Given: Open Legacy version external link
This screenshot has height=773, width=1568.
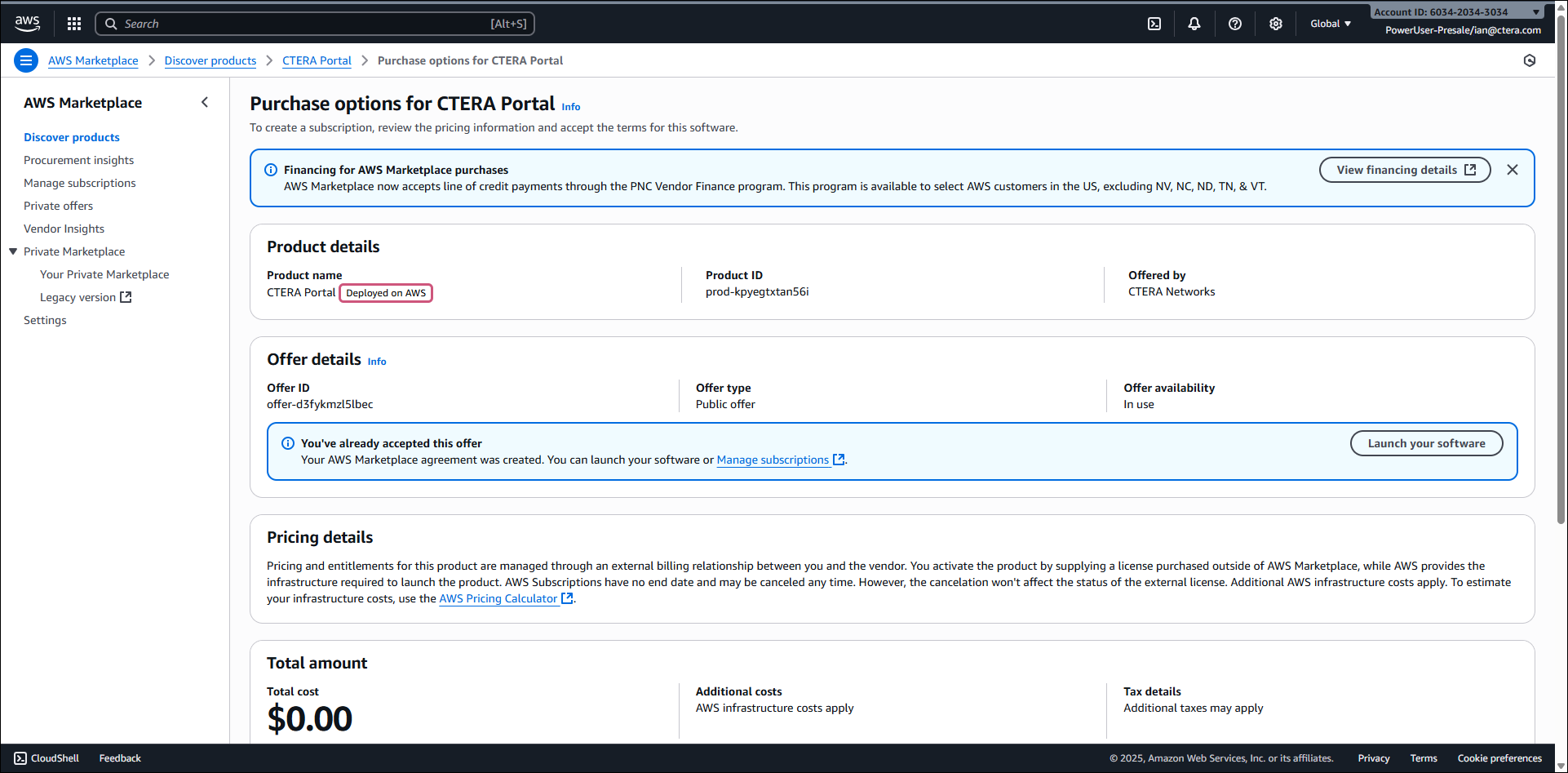Looking at the screenshot, I should (86, 297).
